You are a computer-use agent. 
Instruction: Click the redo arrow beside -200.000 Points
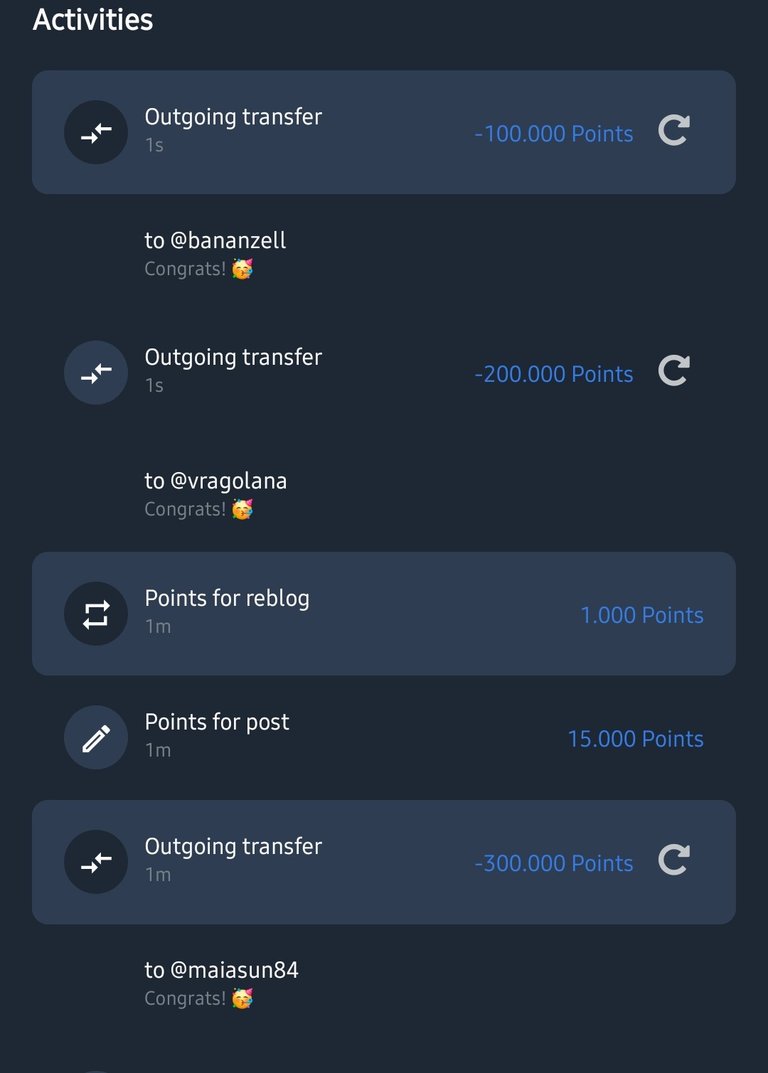674,371
